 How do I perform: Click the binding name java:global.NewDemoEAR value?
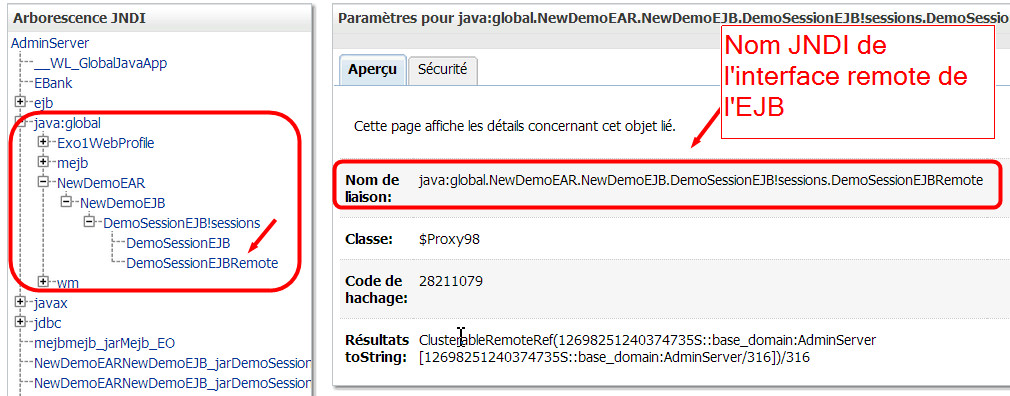(701, 180)
